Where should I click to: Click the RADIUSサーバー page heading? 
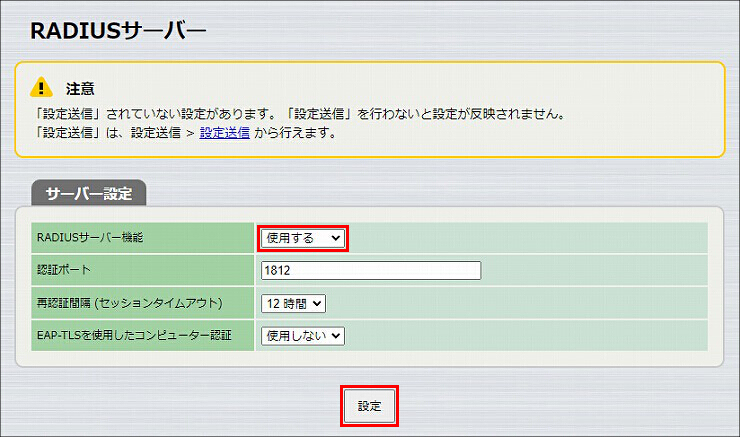tap(118, 31)
